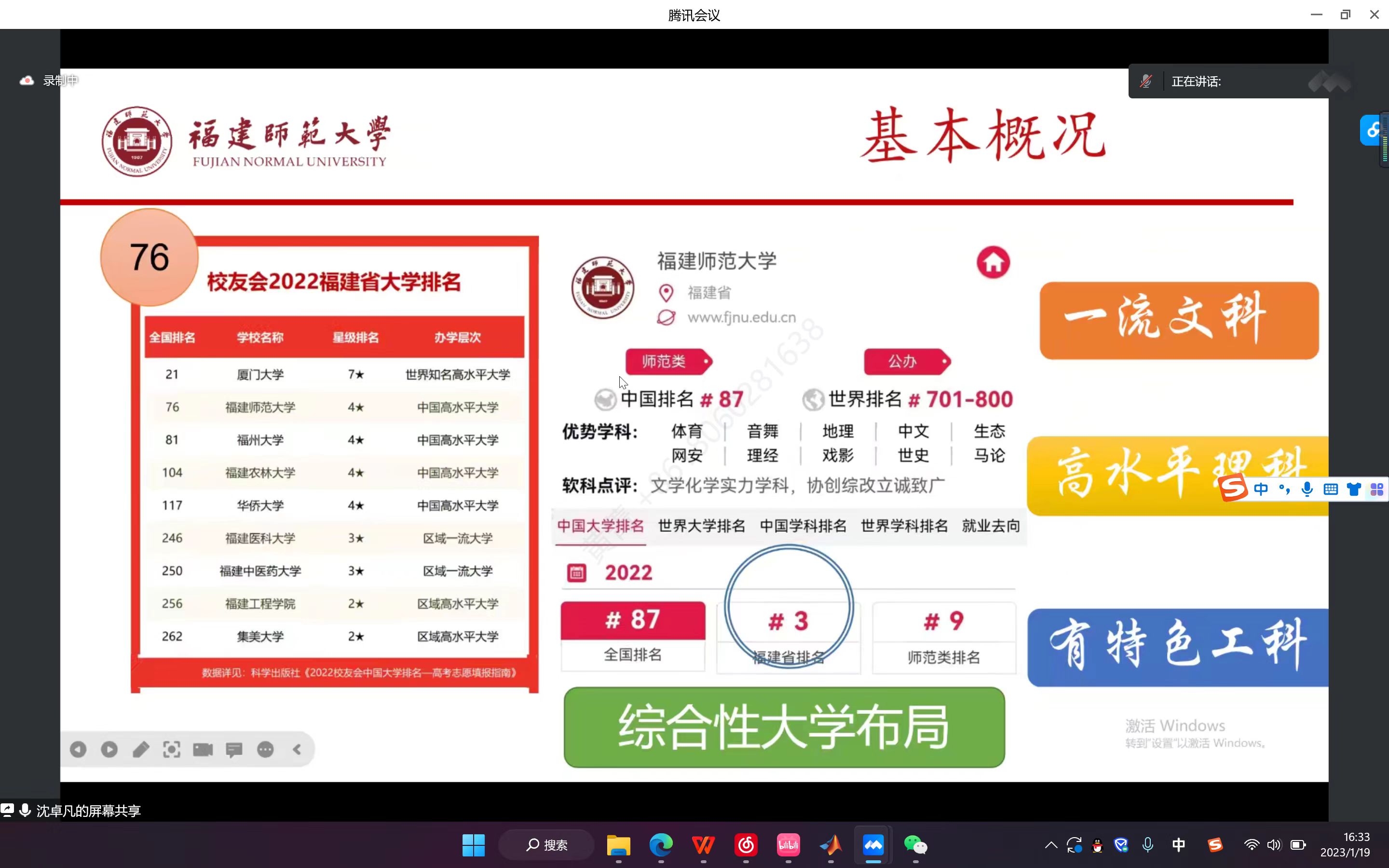Image resolution: width=1389 pixels, height=868 pixels.
Task: Click the subtitle speech bubble icon
Action: (x=234, y=750)
